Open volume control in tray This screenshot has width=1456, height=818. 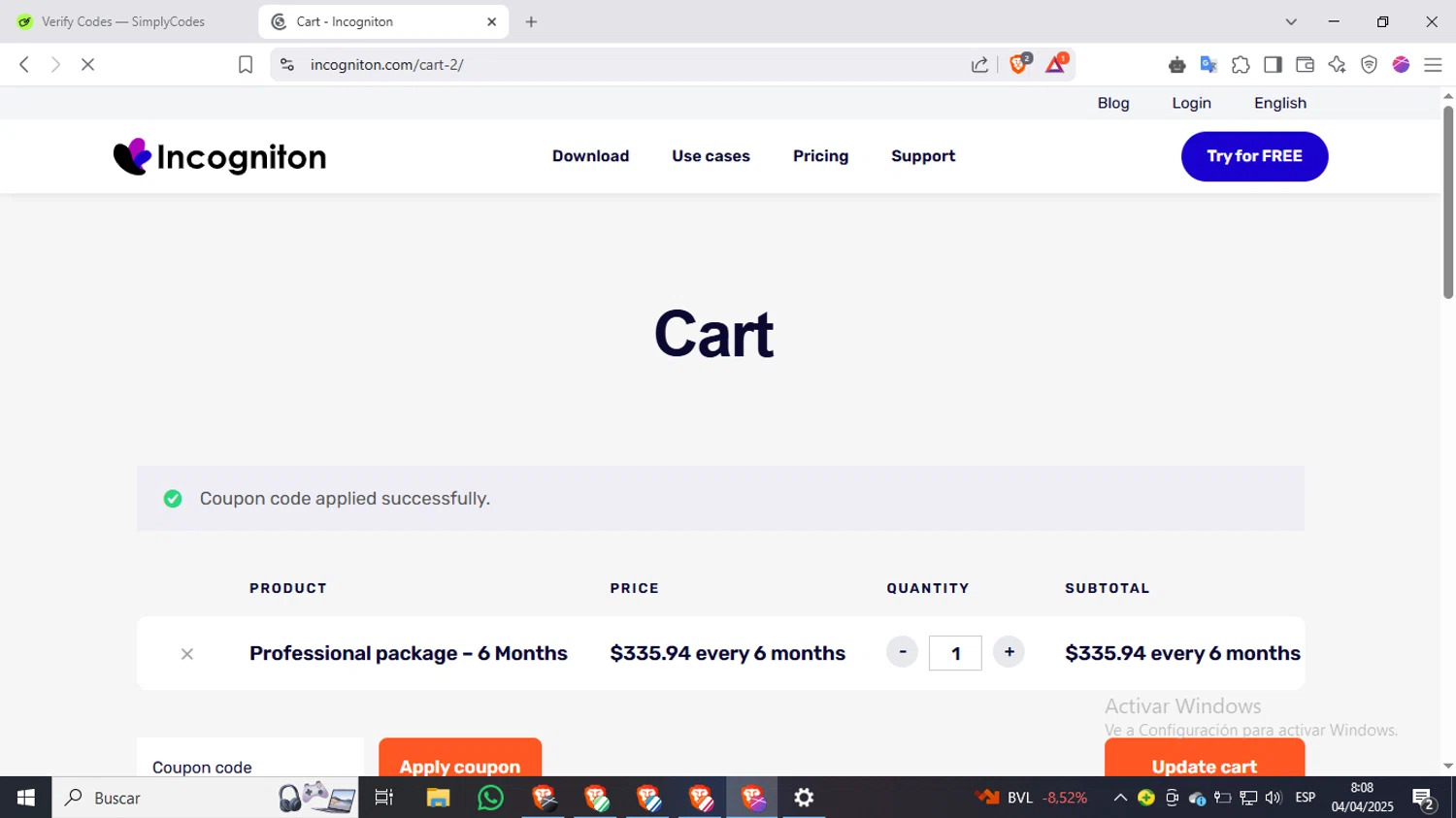tap(1274, 798)
